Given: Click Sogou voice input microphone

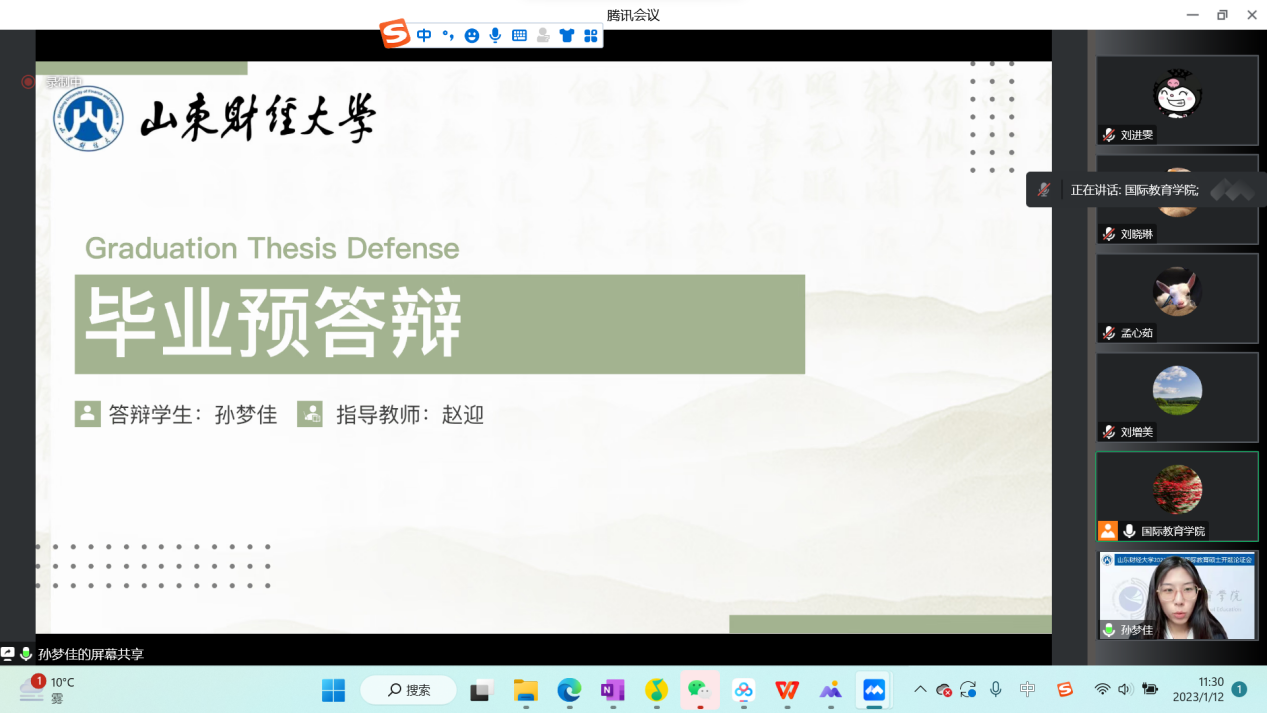Looking at the screenshot, I should [495, 36].
